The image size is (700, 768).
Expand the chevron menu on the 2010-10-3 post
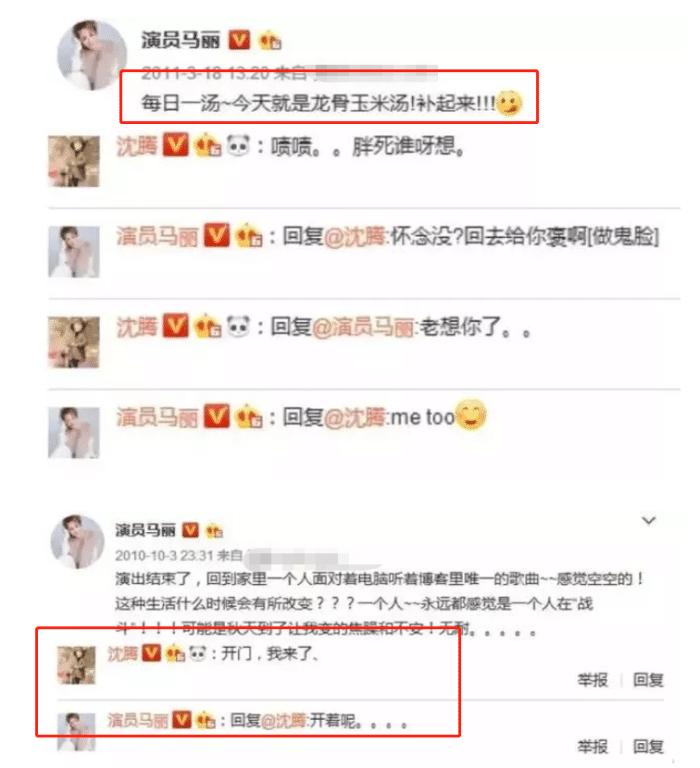click(649, 520)
